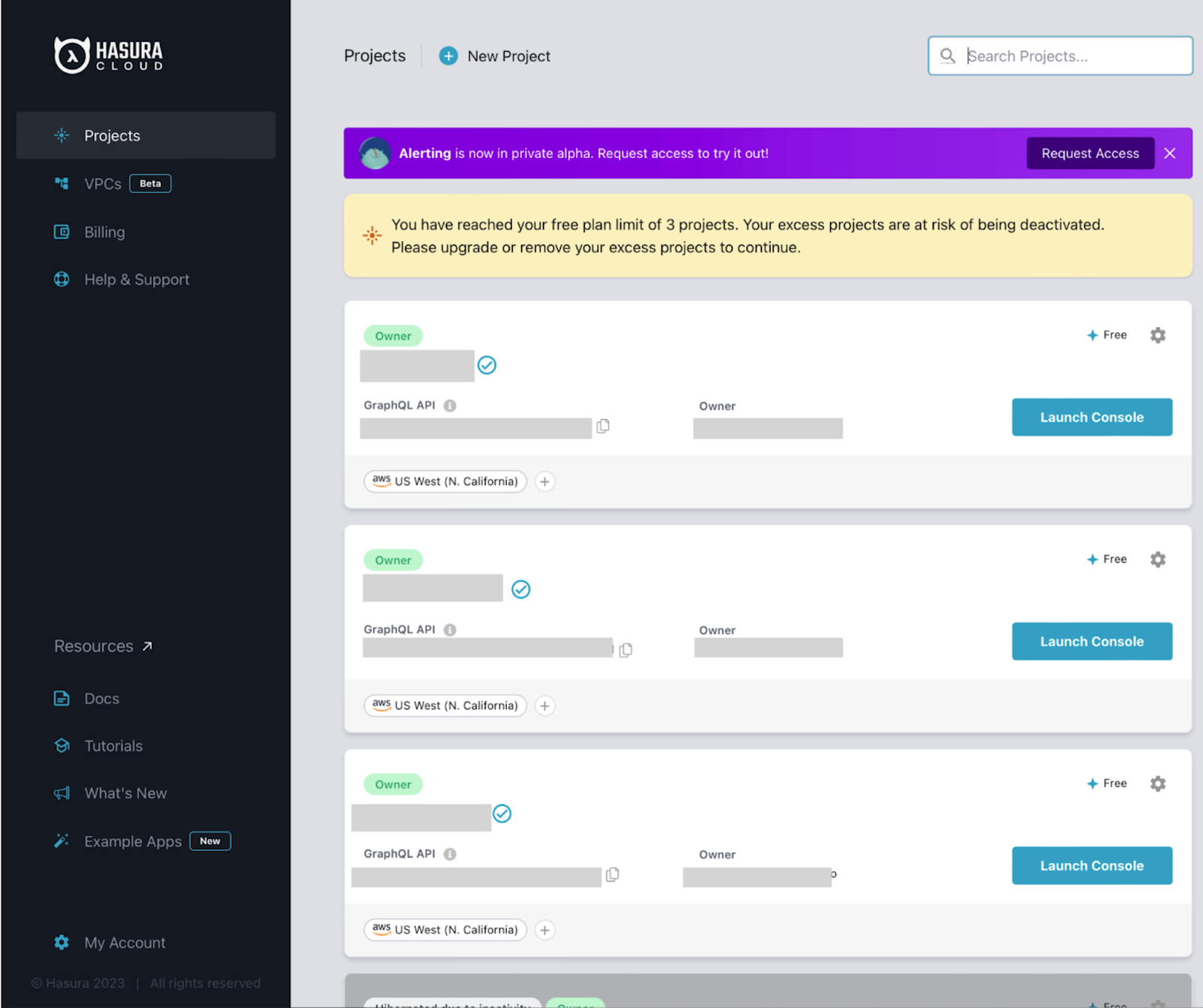Click the verified checkmark on second project
This screenshot has width=1203, height=1008.
pyautogui.click(x=521, y=589)
